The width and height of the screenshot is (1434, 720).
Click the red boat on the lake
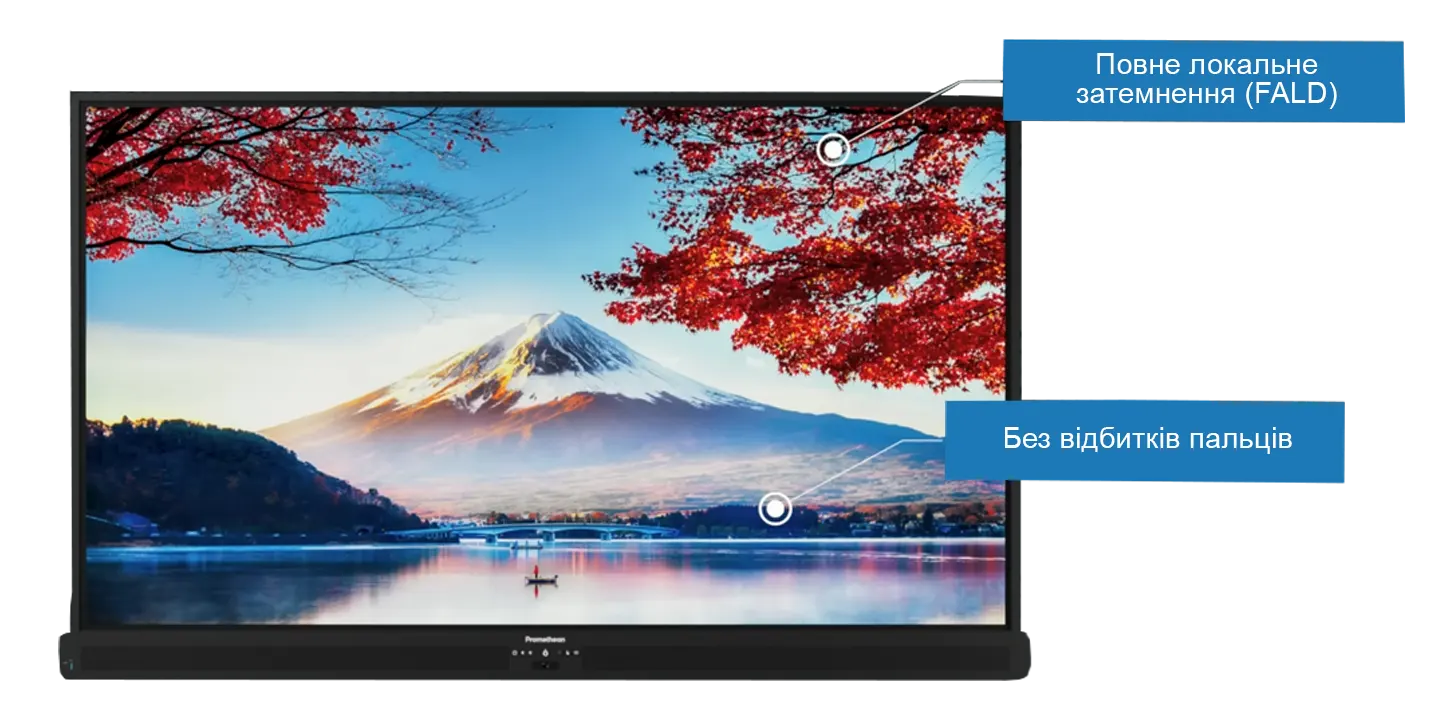point(541,577)
